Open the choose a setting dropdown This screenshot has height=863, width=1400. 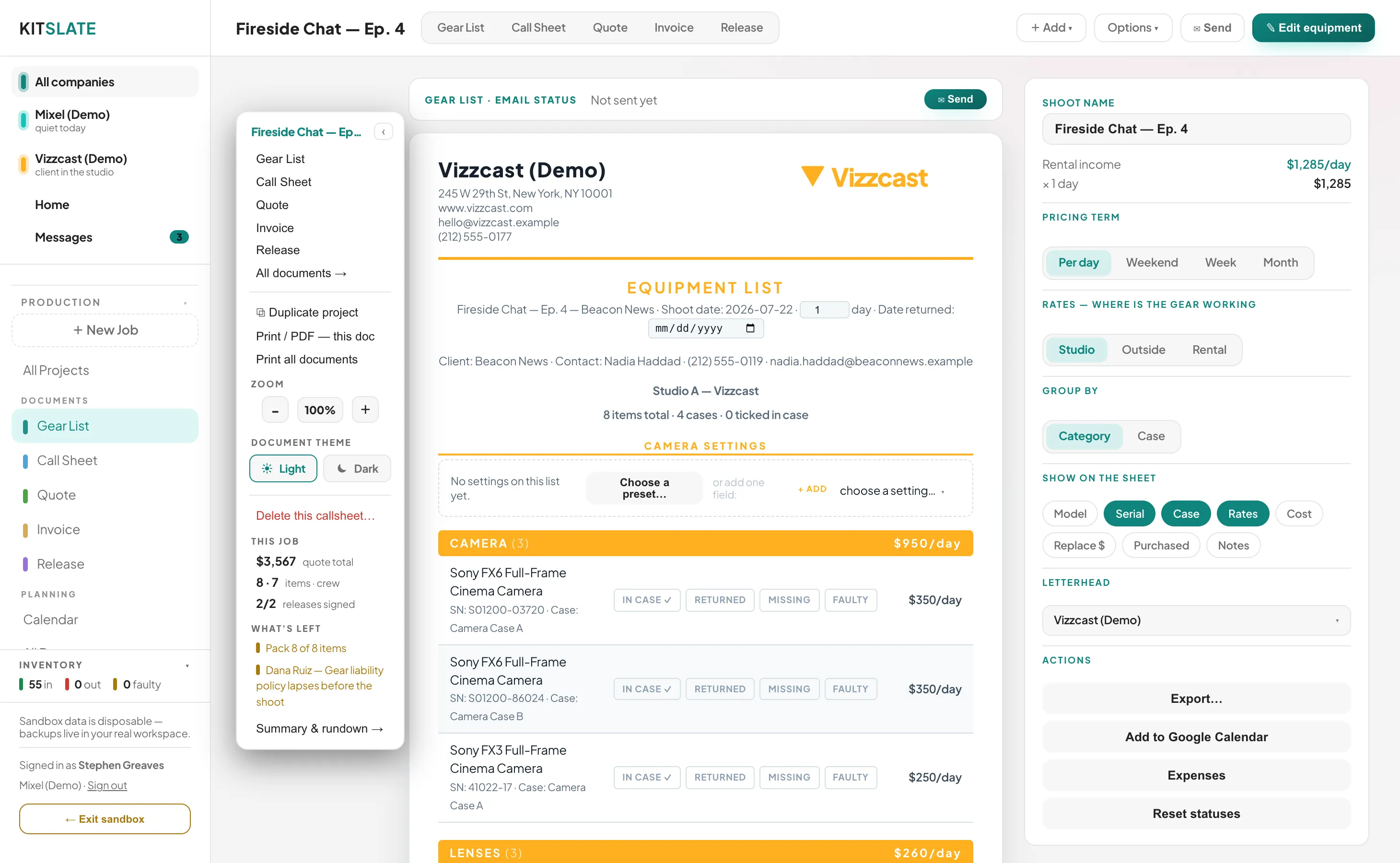[x=891, y=491]
